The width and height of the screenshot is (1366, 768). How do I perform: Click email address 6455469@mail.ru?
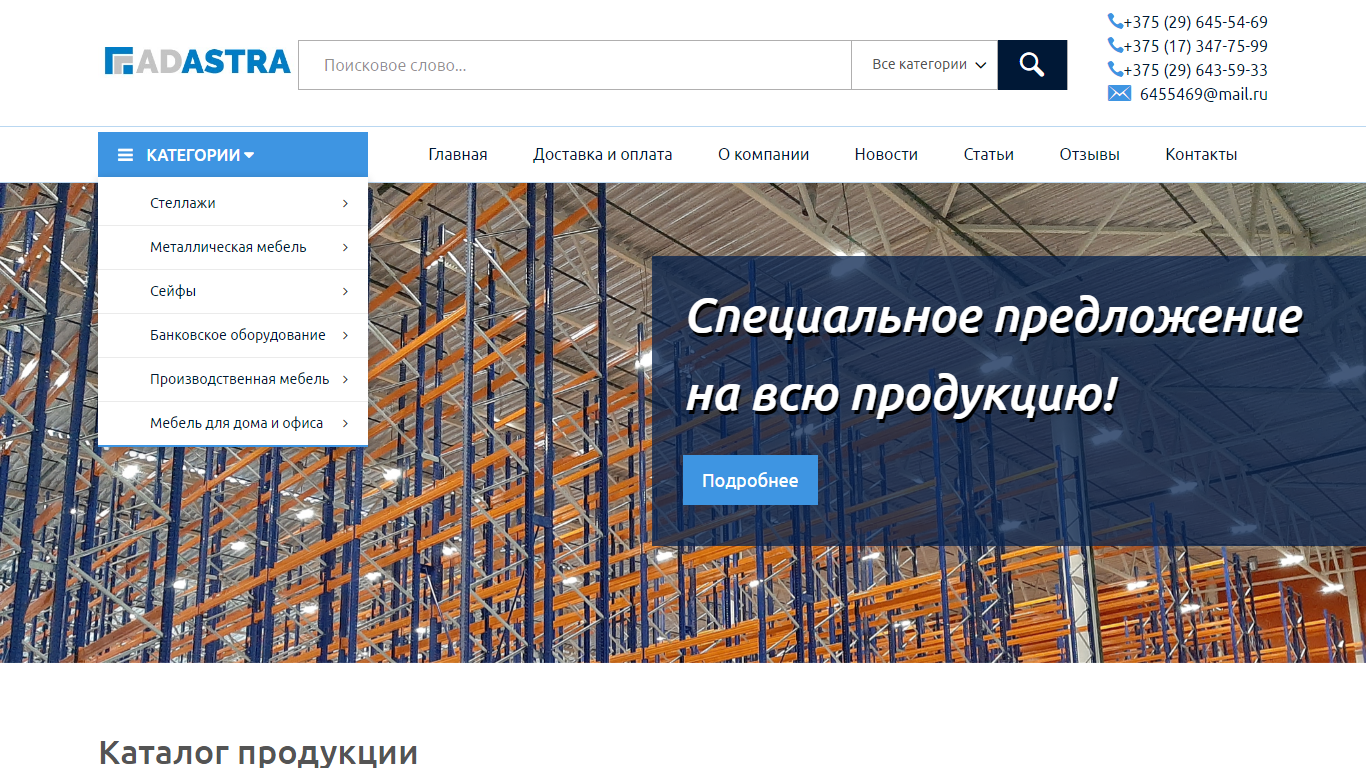coord(1204,94)
